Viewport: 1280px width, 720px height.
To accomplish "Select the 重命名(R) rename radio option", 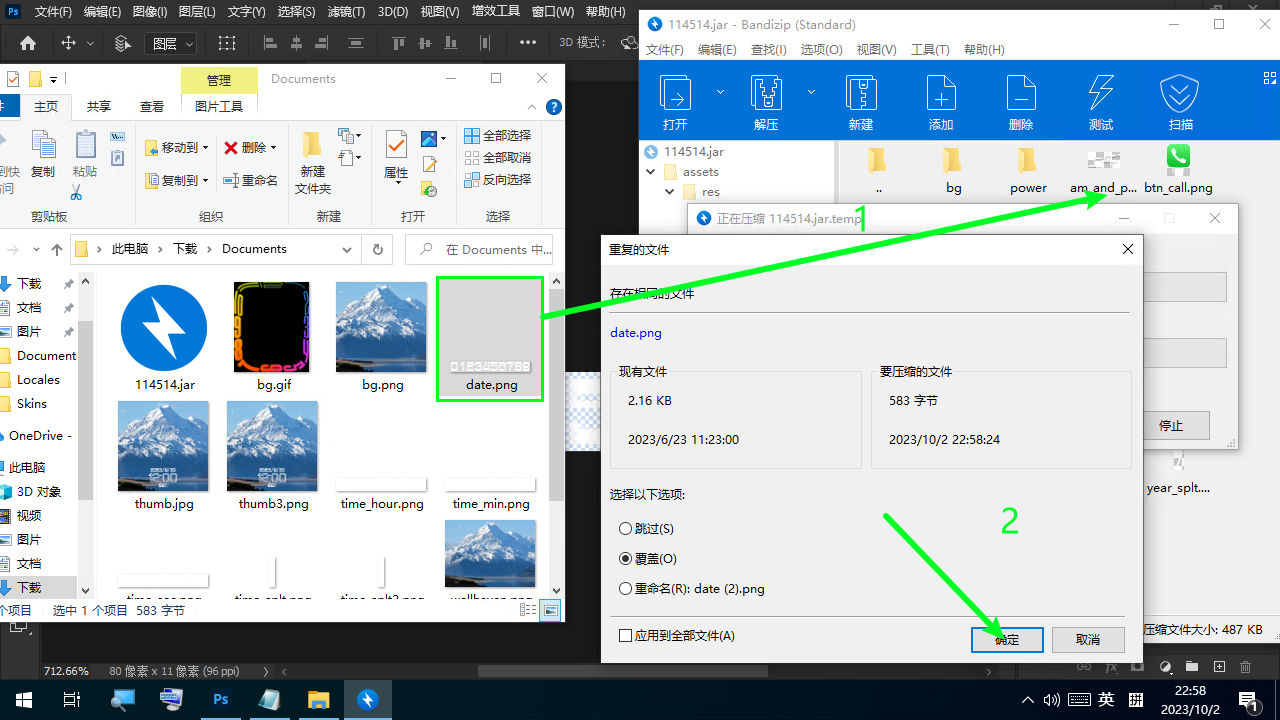I will [626, 589].
